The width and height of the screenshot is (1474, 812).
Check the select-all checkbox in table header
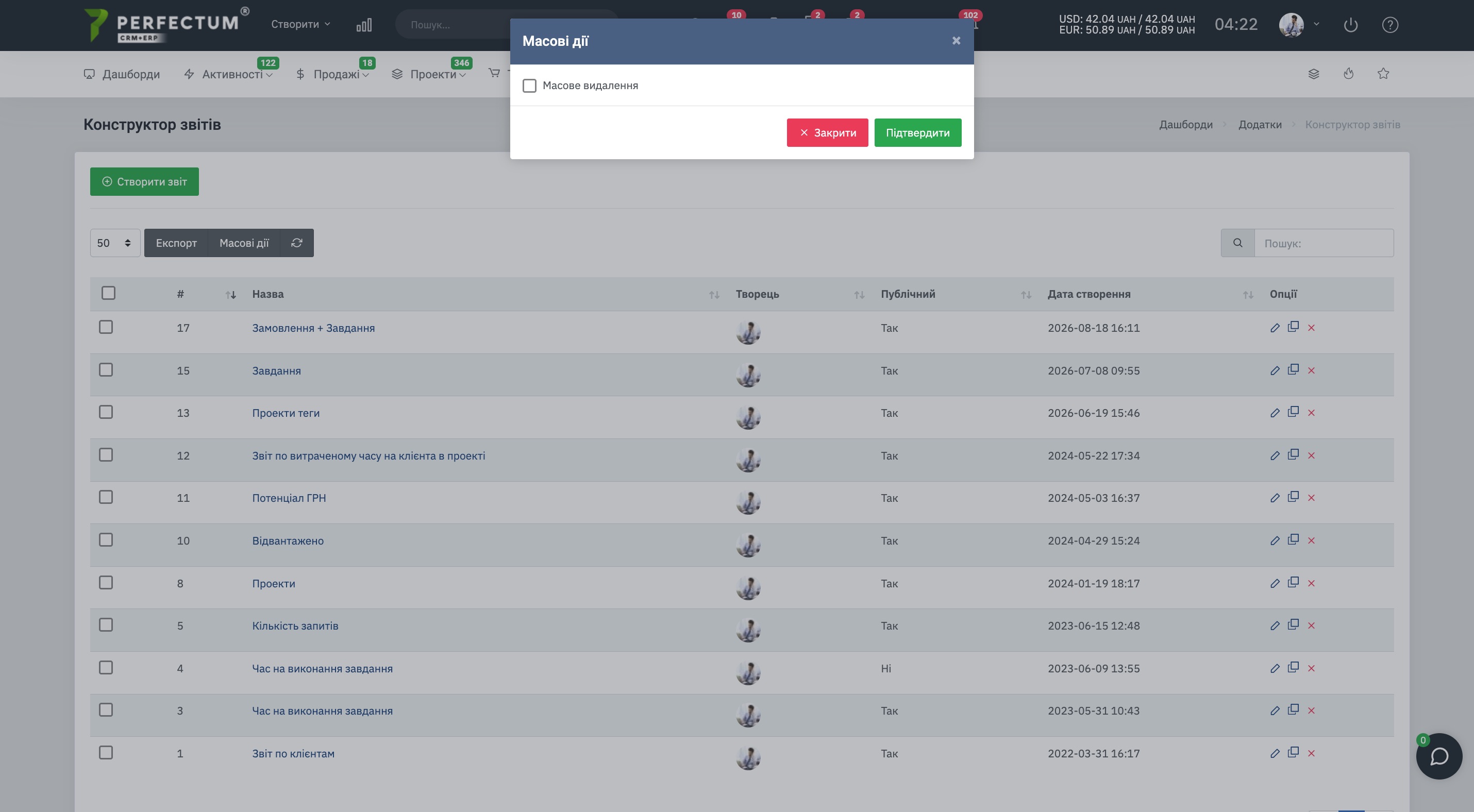108,293
